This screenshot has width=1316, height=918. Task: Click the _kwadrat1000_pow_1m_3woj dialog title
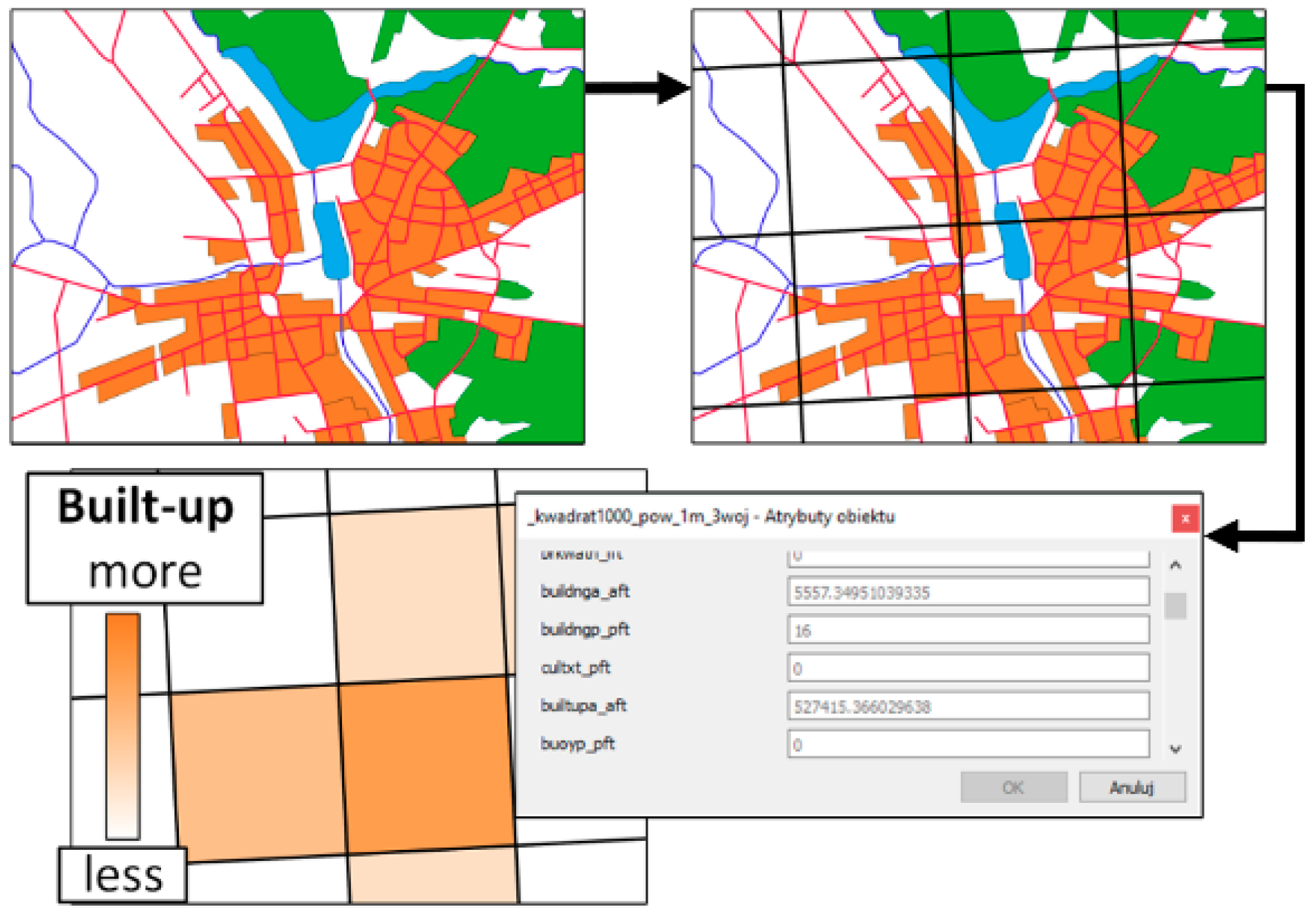(711, 517)
